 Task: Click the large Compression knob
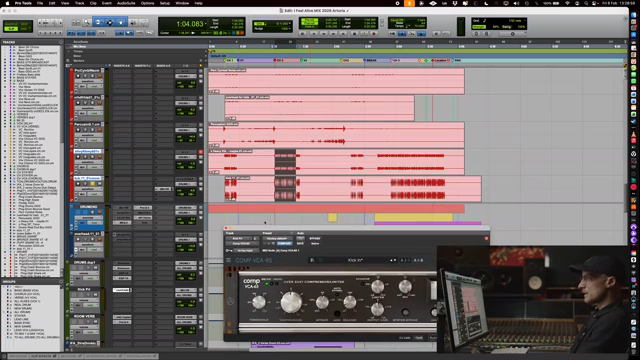291,302
